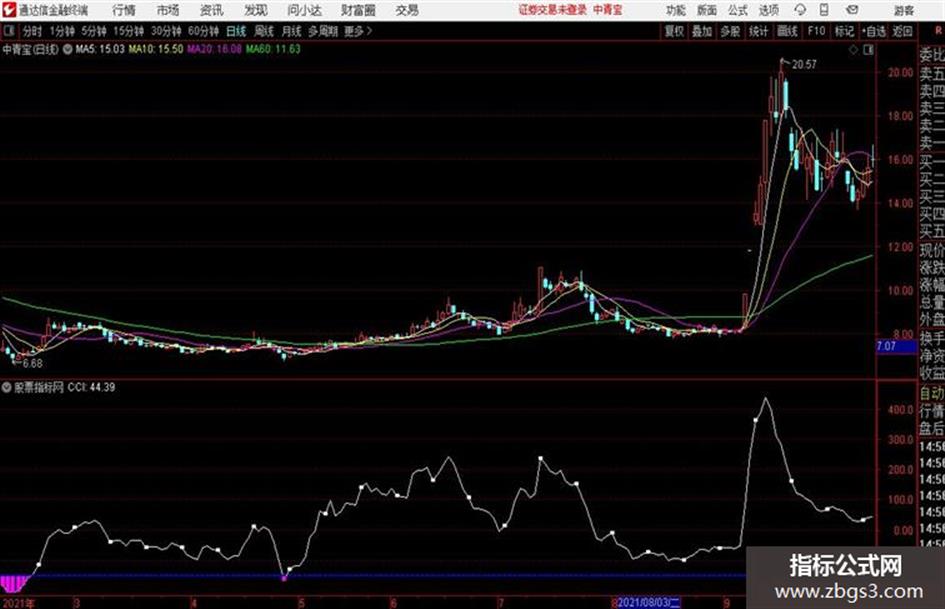The width and height of the screenshot is (945, 609).
Task: Click the 叠加 overlay toolbar button
Action: click(x=702, y=31)
